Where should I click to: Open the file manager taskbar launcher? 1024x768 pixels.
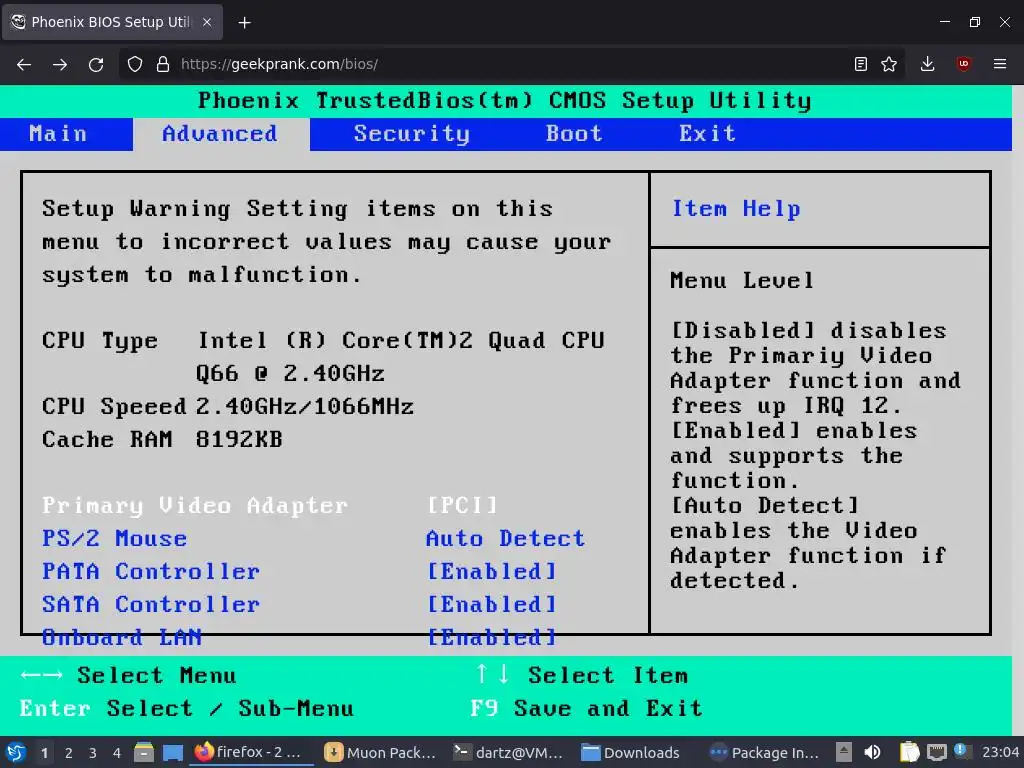pos(144,752)
